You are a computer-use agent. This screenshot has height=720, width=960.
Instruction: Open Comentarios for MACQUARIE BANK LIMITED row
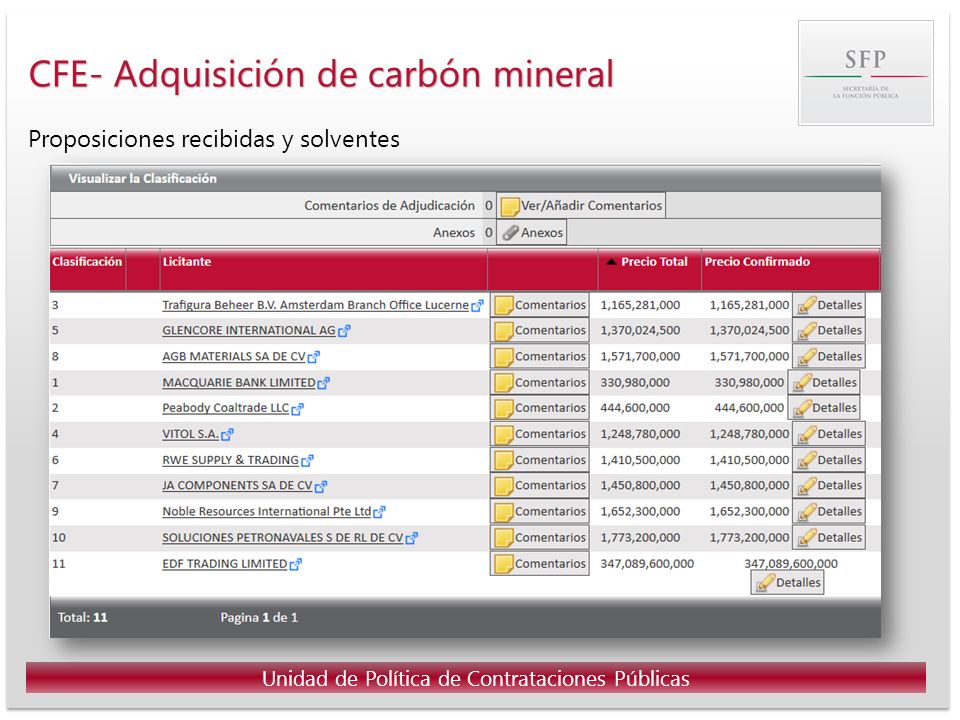click(539, 383)
